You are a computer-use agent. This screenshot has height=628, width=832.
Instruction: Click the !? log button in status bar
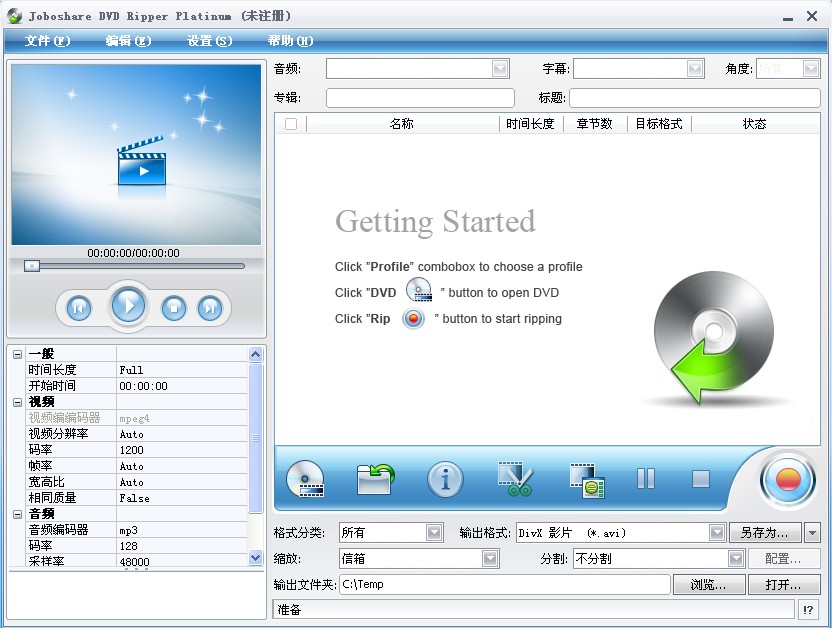808,609
